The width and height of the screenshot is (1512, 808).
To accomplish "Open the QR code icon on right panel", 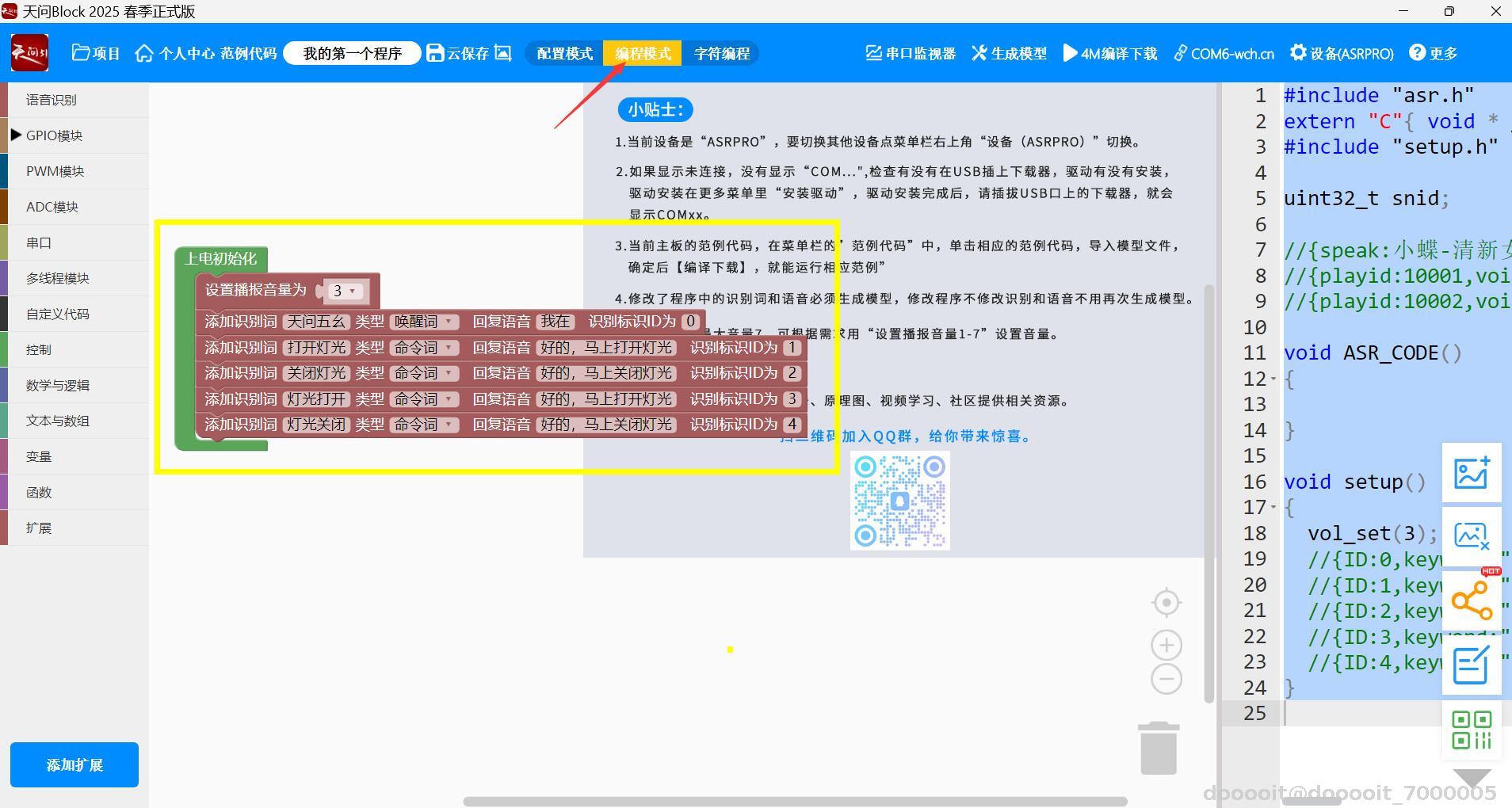I will [x=1472, y=729].
